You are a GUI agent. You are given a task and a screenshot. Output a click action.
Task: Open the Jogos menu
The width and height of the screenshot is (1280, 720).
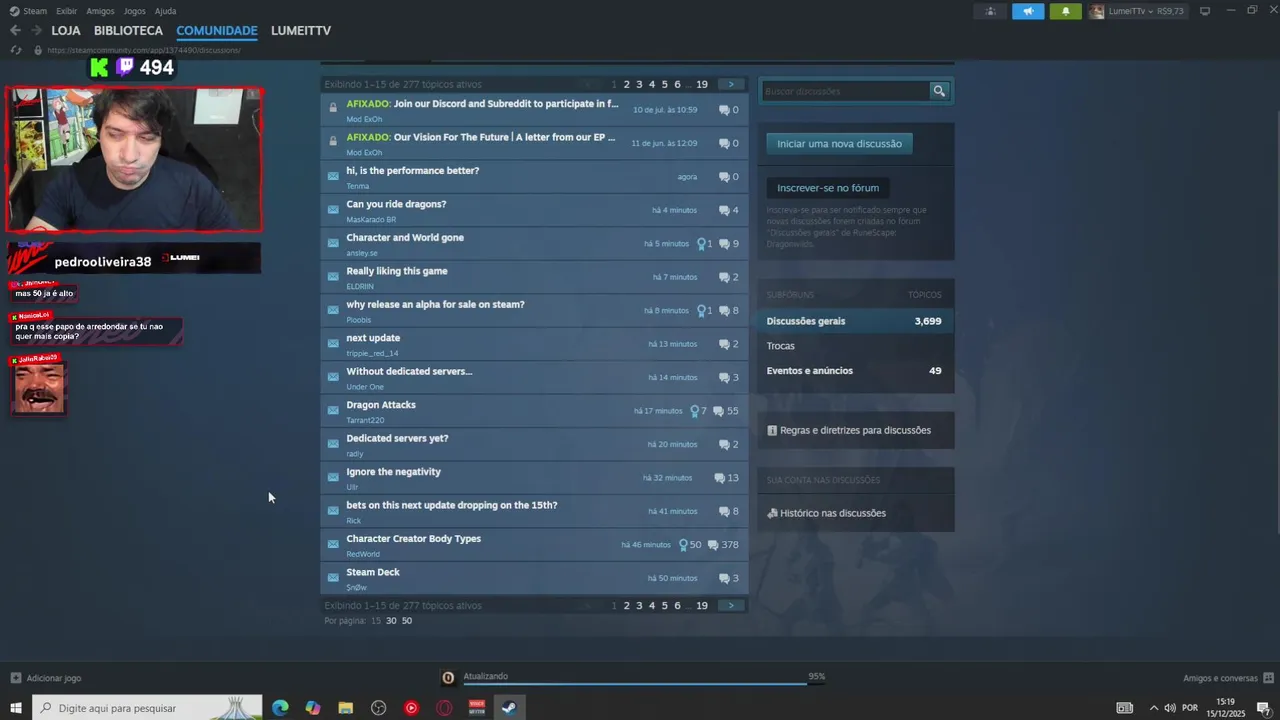pyautogui.click(x=134, y=11)
